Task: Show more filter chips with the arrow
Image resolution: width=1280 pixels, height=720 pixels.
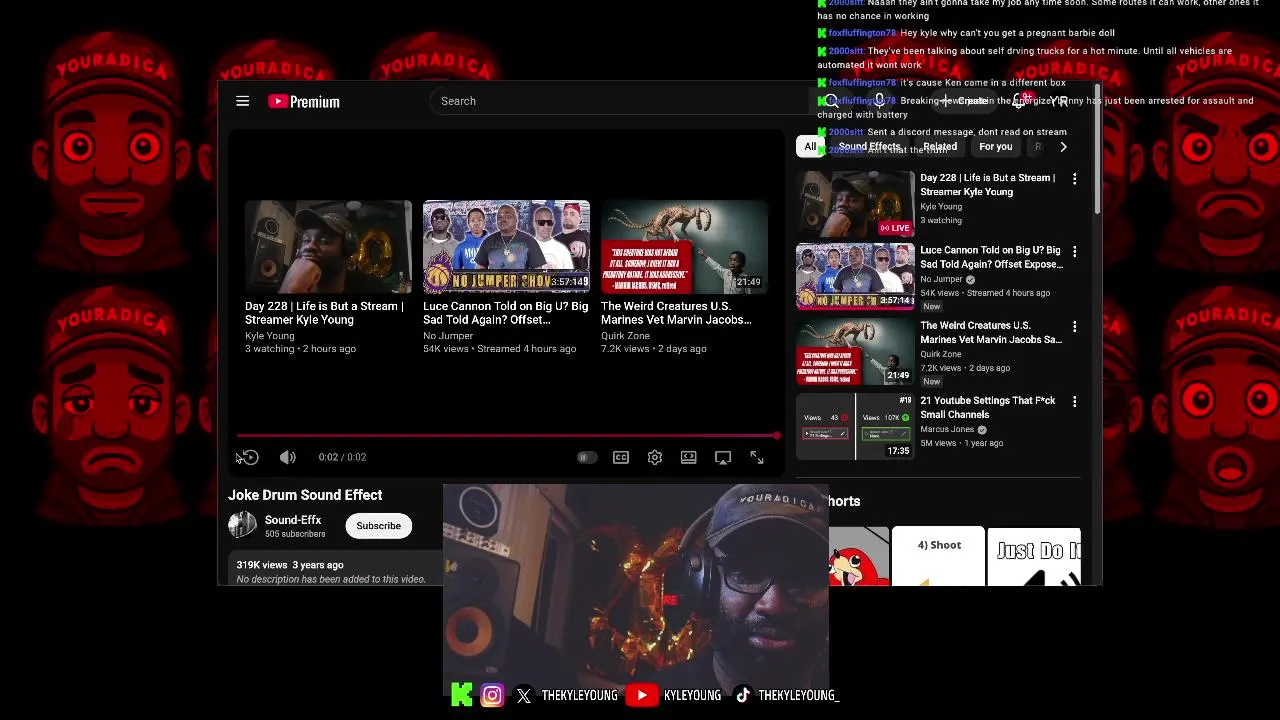Action: point(1063,147)
